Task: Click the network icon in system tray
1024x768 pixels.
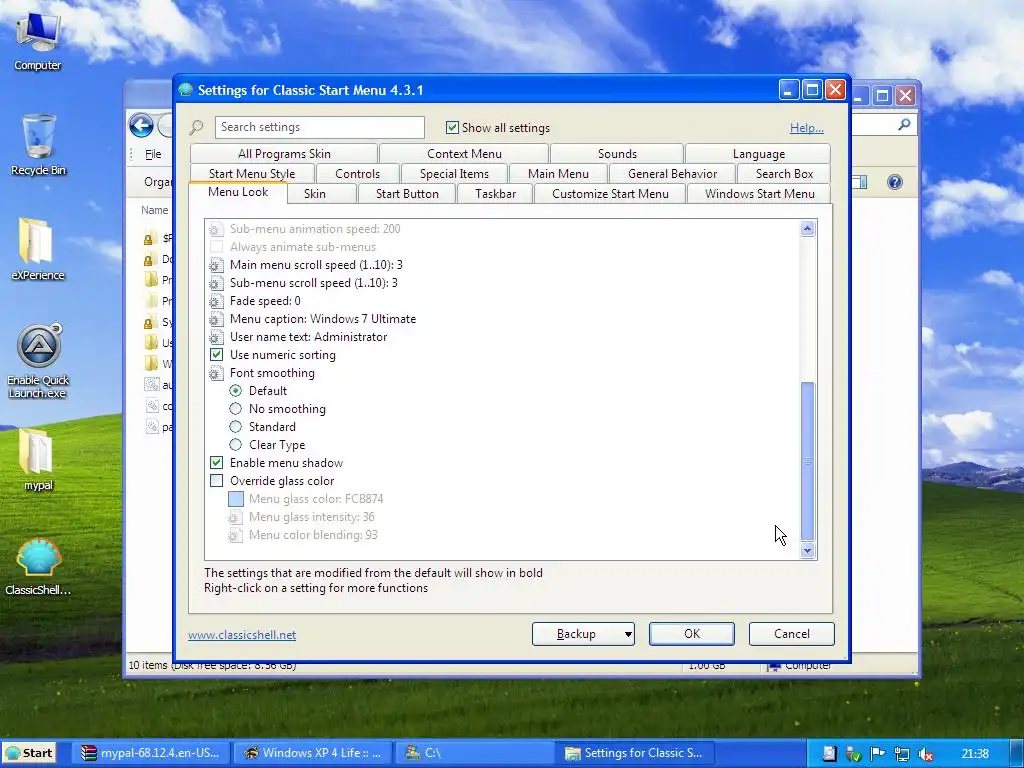Action: (x=901, y=754)
